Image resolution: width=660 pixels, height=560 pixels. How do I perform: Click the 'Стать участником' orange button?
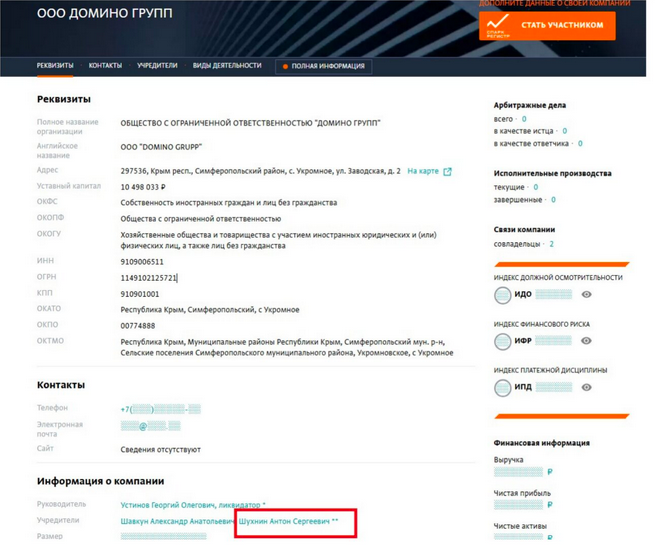point(547,26)
